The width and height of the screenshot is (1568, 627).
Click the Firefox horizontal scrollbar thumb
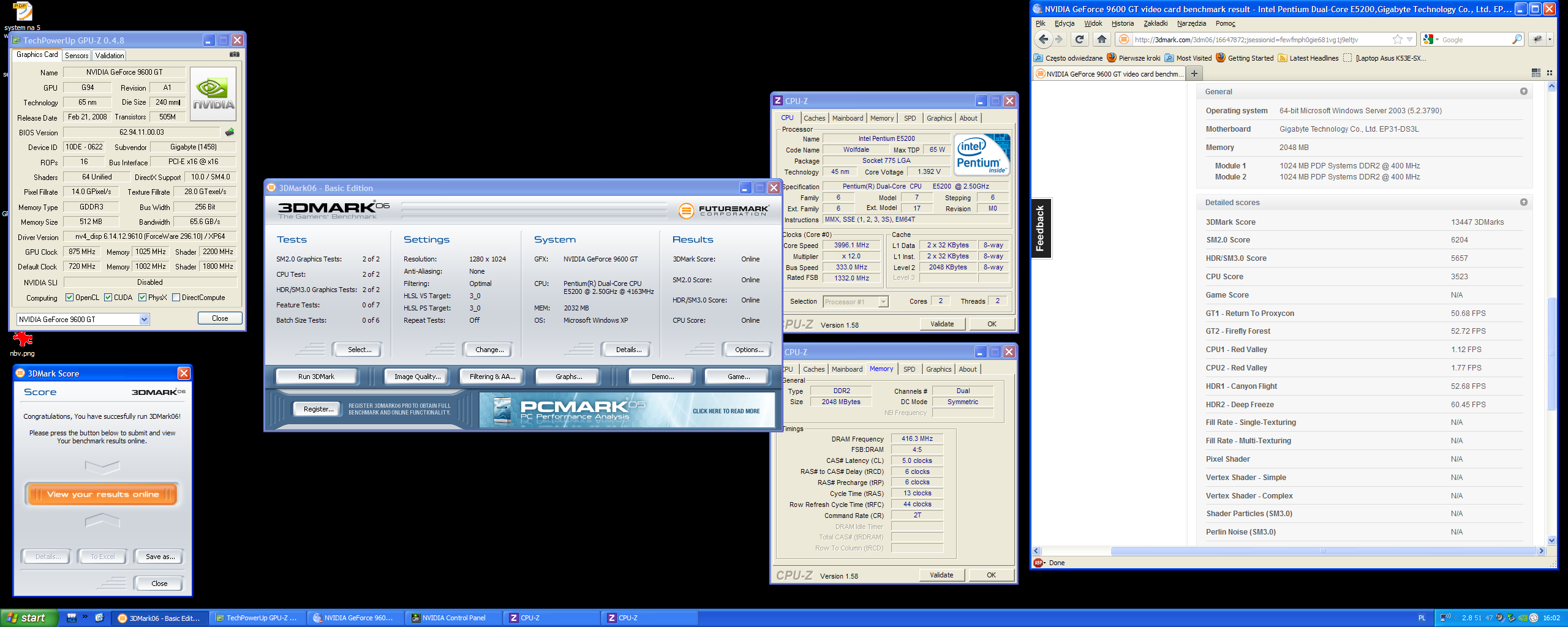point(1322,551)
